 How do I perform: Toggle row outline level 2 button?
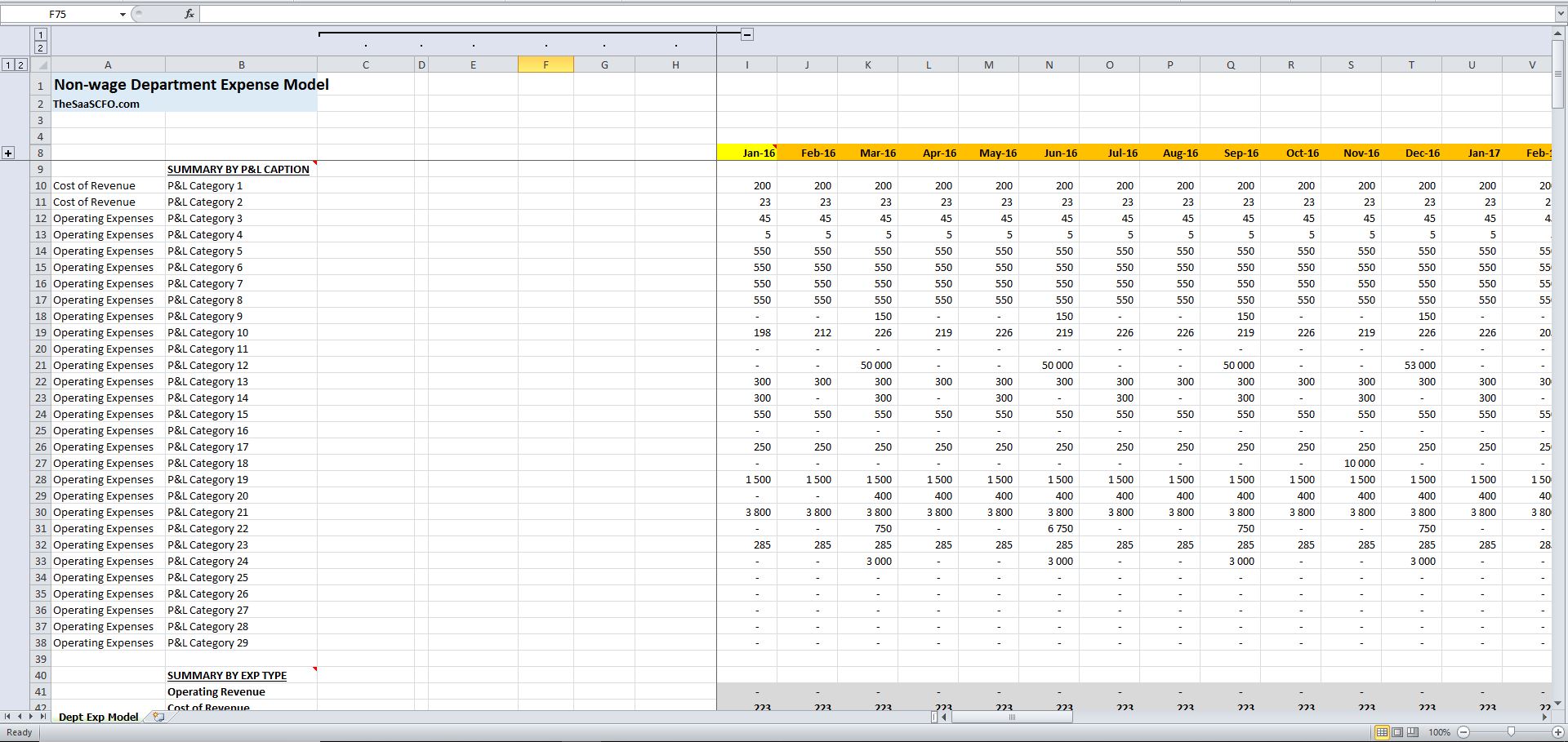pyautogui.click(x=21, y=64)
